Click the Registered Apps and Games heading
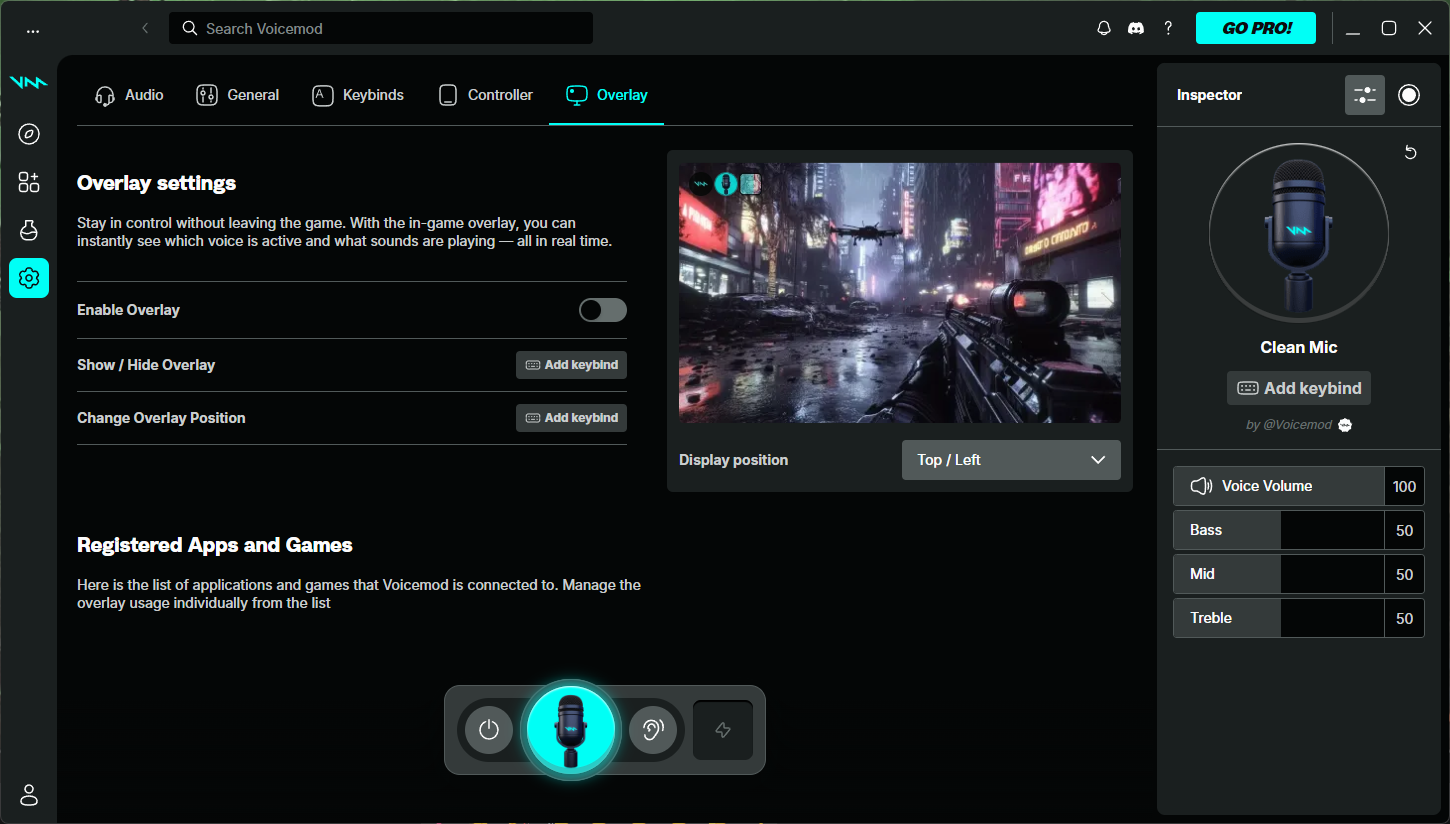 click(215, 545)
